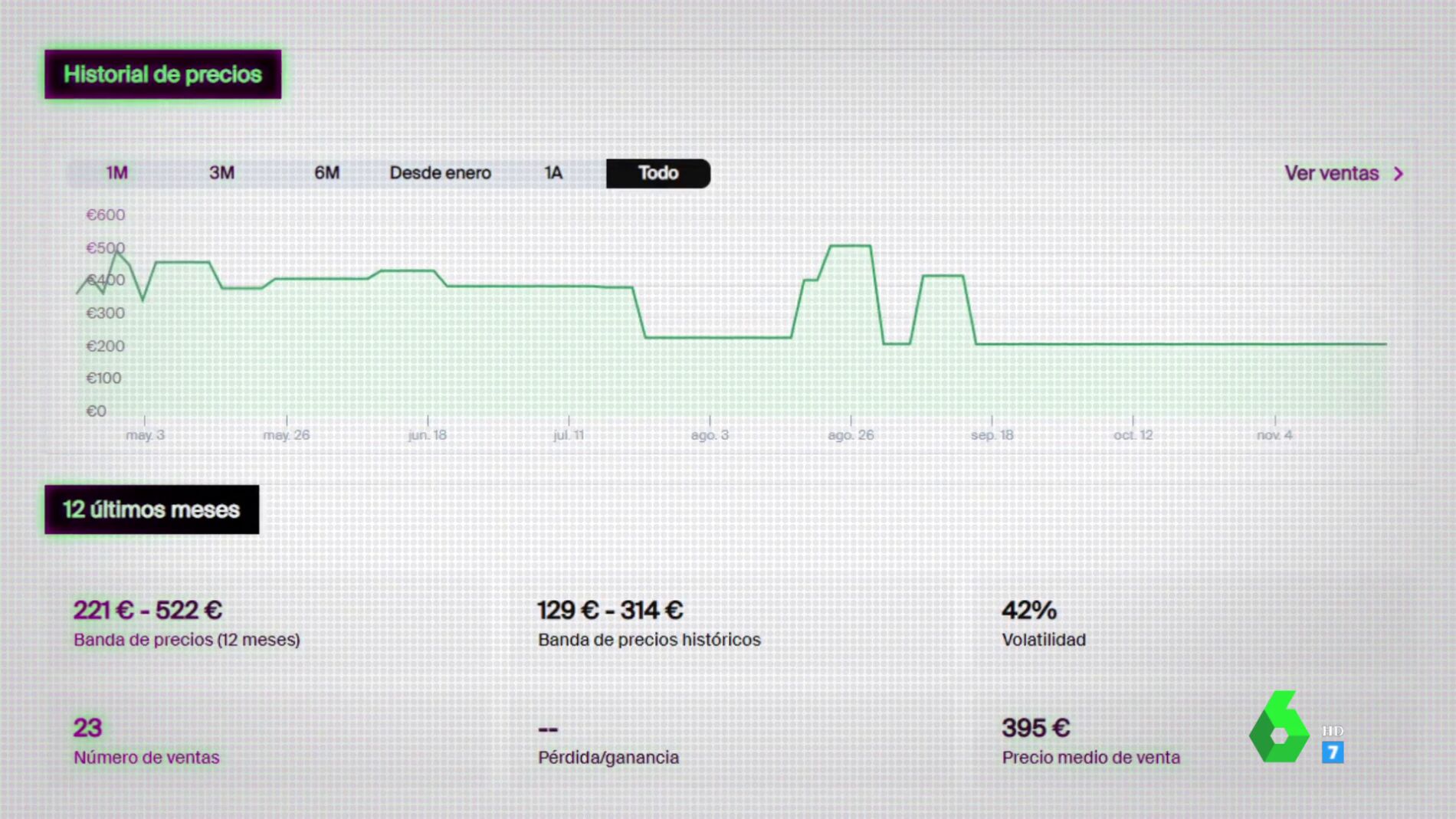The height and width of the screenshot is (819, 1456).
Task: Click the 12 últimos meses heading
Action: coord(152,509)
